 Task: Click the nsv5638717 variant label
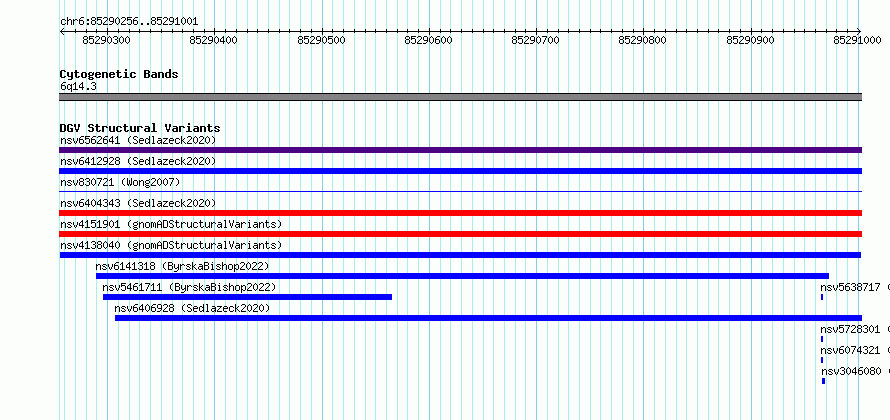coord(850,287)
